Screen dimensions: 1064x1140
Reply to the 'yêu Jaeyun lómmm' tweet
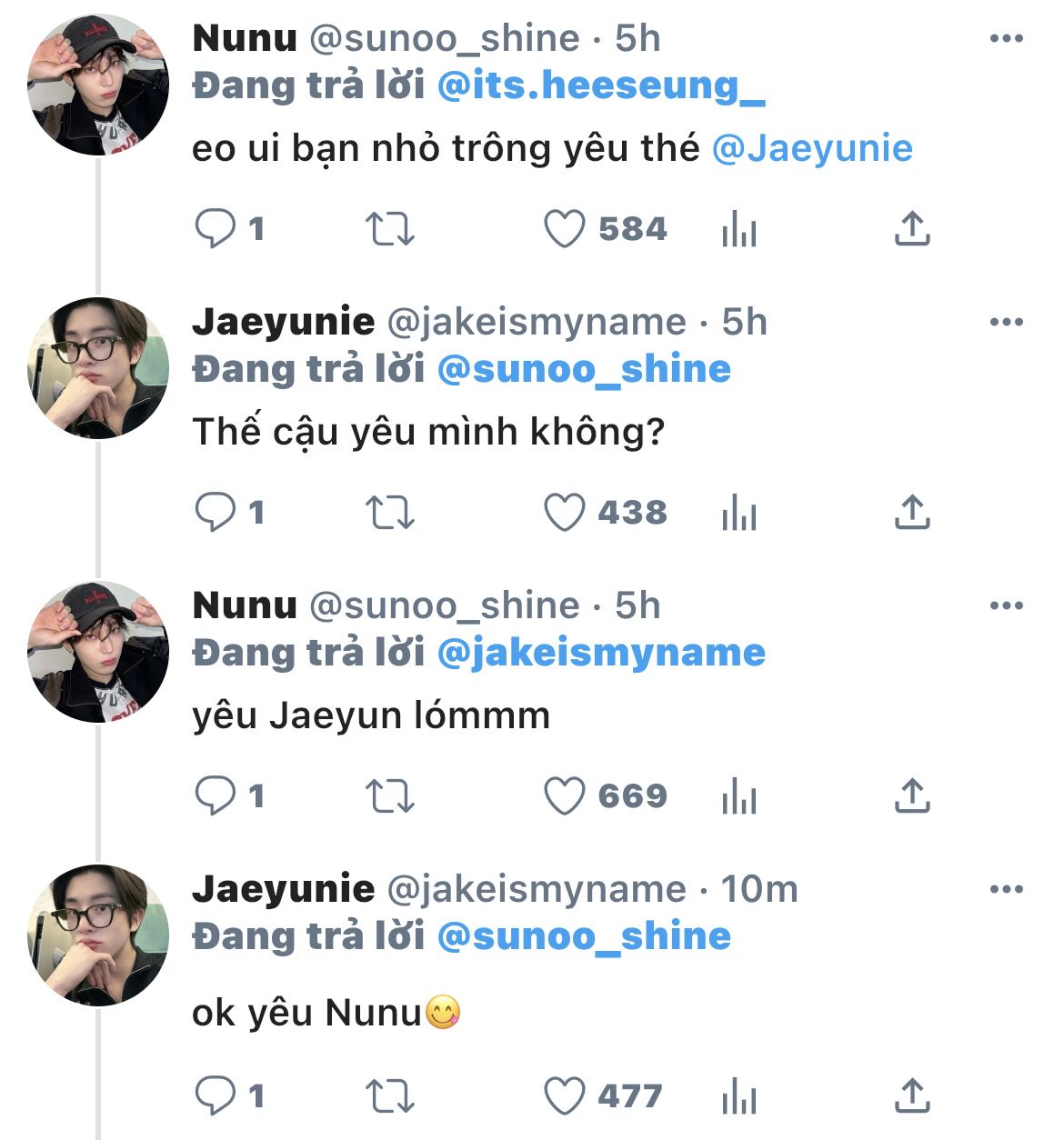215,796
